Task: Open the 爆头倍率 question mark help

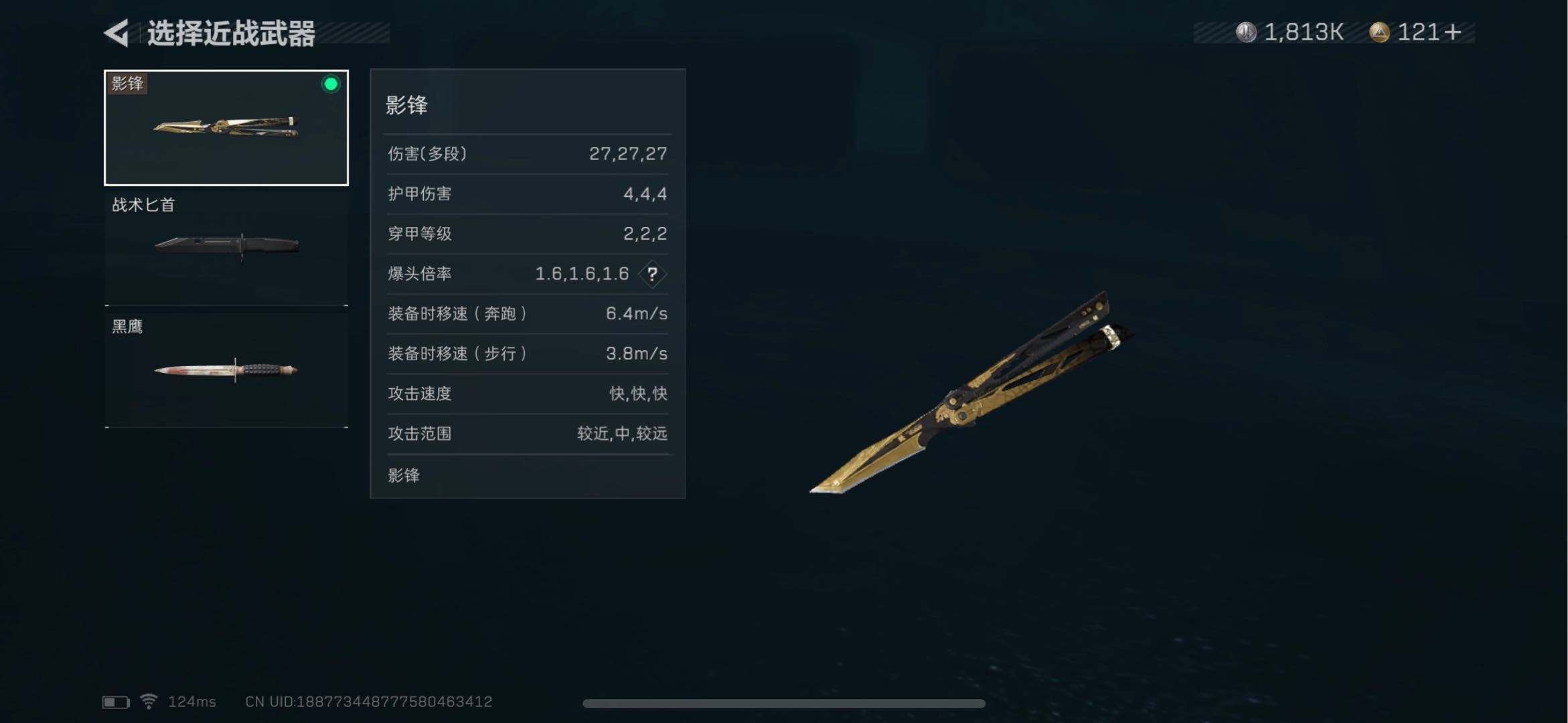Action: [x=652, y=274]
